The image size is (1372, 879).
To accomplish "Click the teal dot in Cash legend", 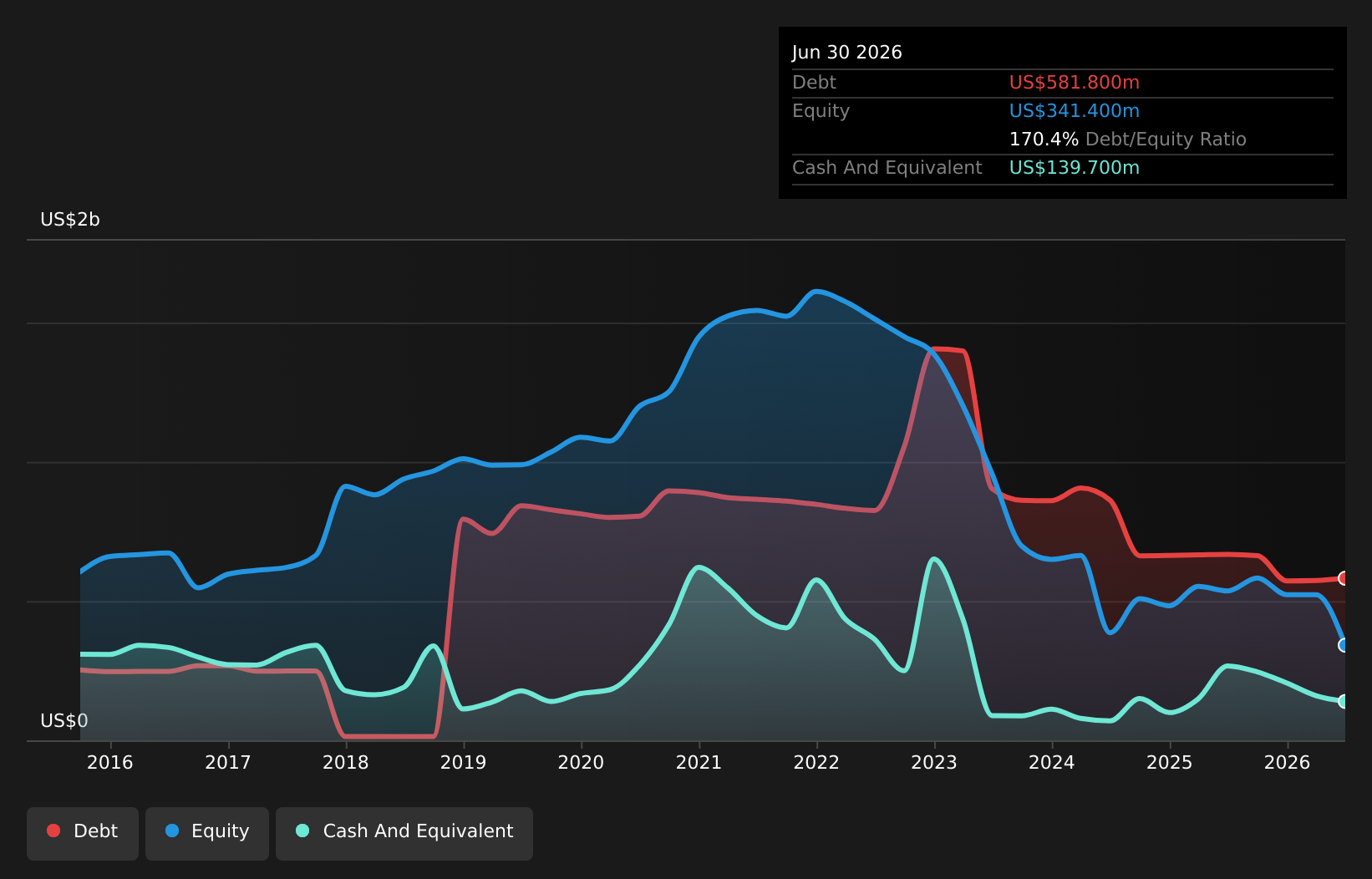I will click(302, 831).
